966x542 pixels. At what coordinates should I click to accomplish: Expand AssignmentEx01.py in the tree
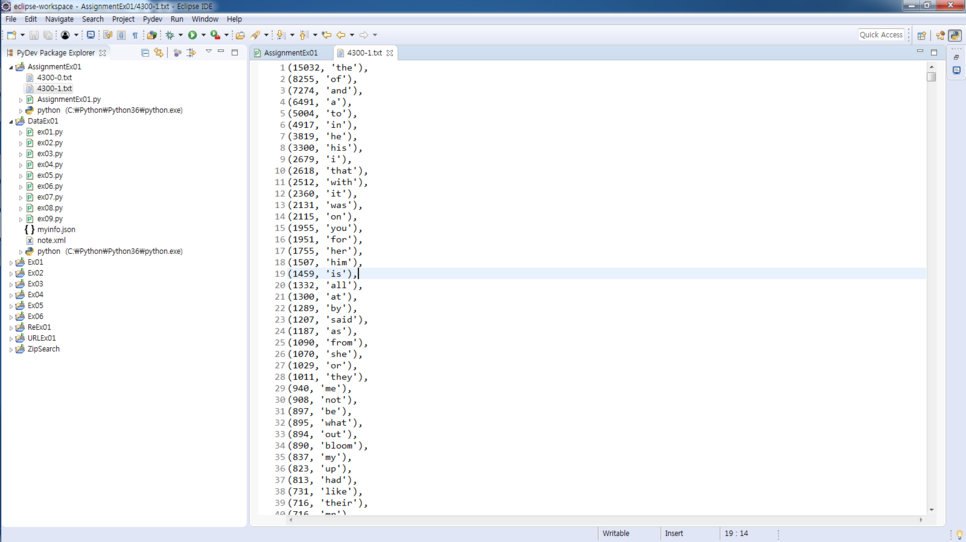(x=20, y=100)
